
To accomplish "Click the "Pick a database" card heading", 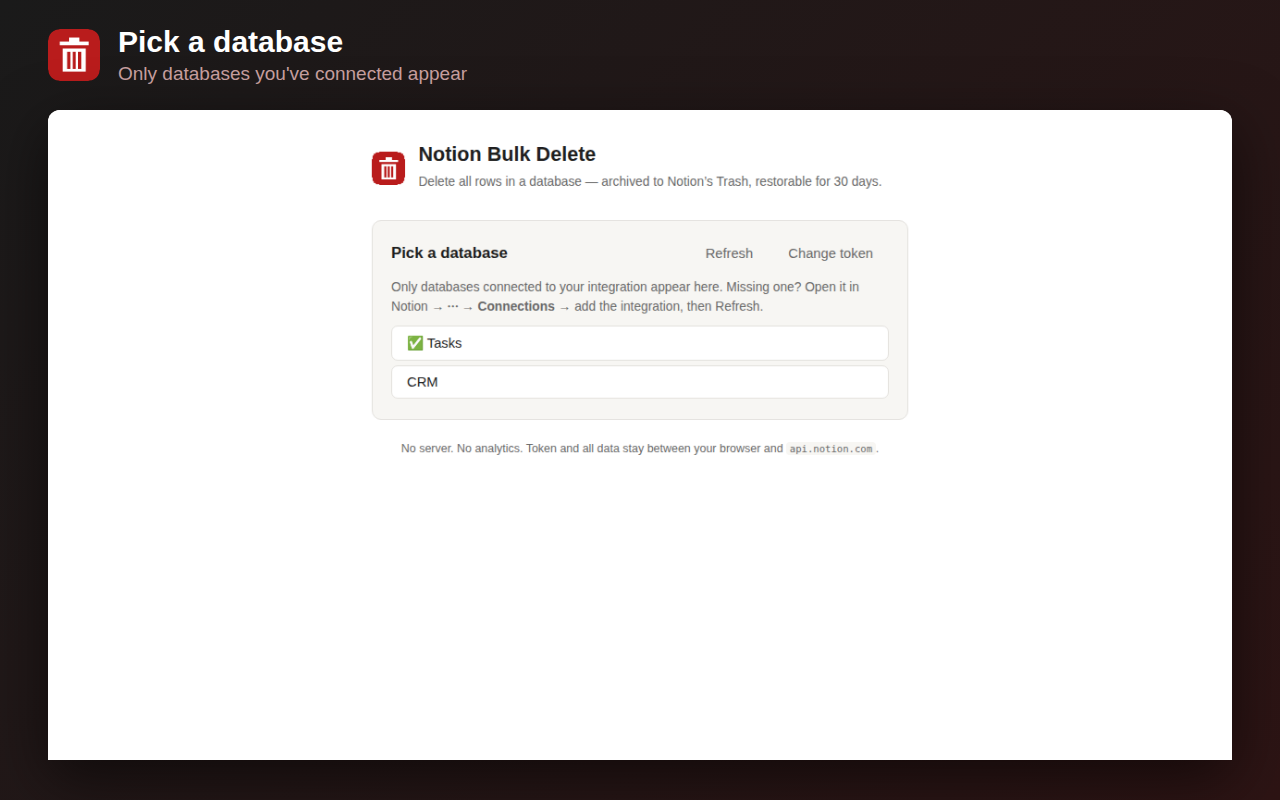I will (x=449, y=253).
